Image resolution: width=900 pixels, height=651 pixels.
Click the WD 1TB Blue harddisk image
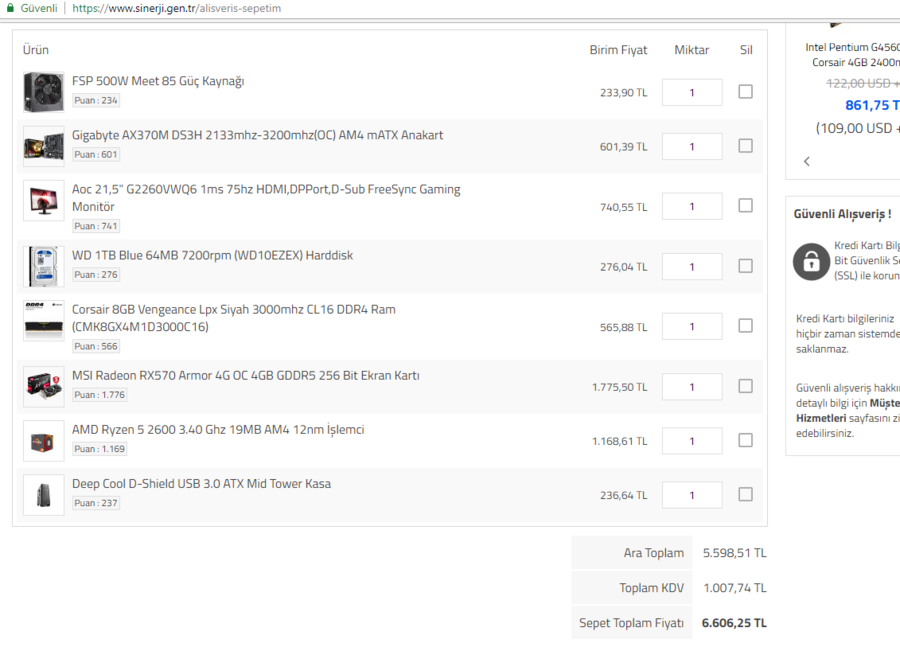coord(43,266)
